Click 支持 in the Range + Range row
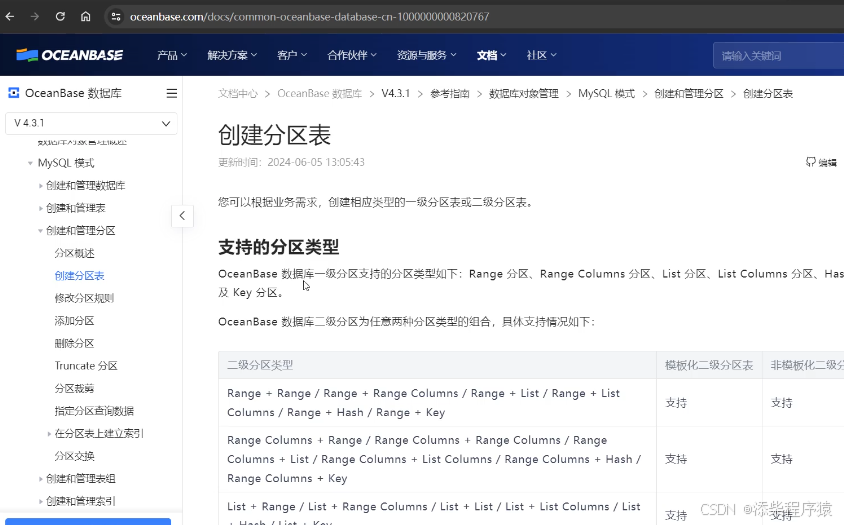 tap(676, 403)
